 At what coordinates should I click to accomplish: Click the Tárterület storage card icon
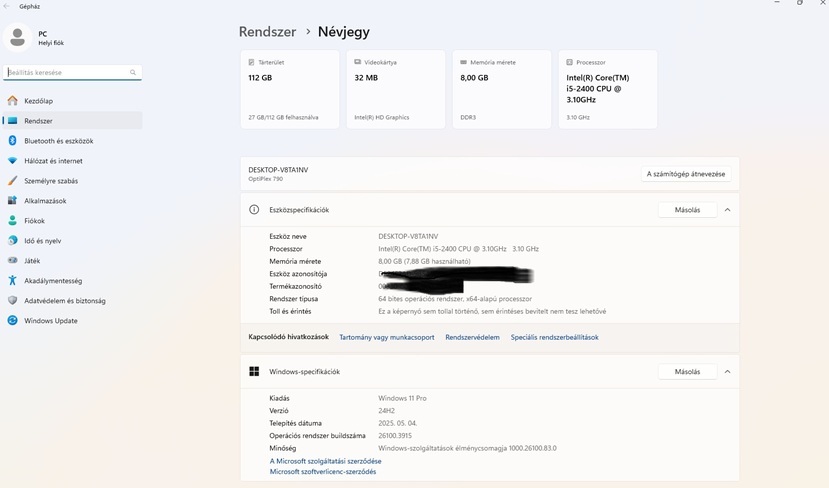point(251,62)
